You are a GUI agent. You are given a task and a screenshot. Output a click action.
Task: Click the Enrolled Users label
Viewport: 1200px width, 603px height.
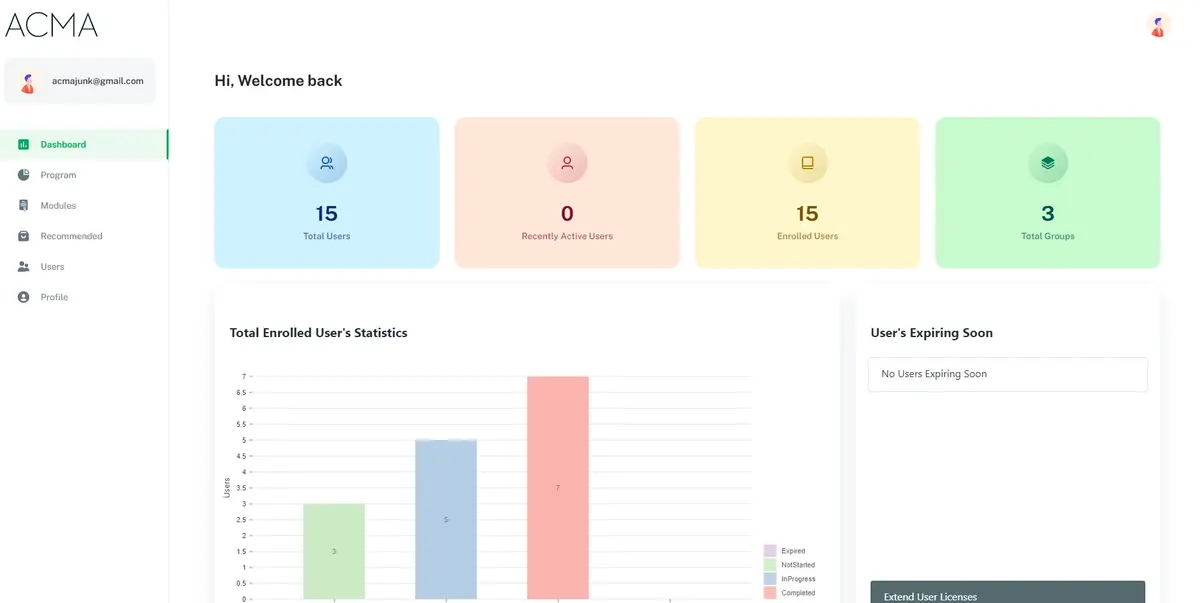point(808,236)
